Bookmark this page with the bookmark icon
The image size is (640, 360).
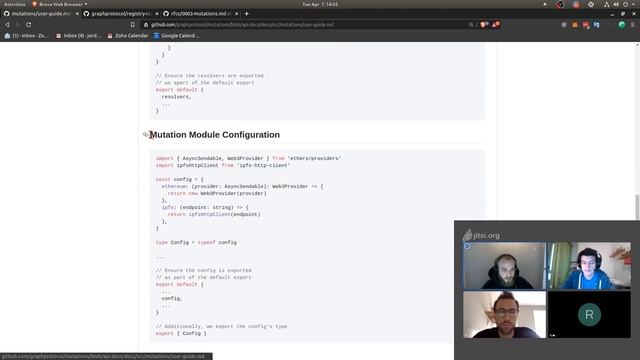point(133,24)
